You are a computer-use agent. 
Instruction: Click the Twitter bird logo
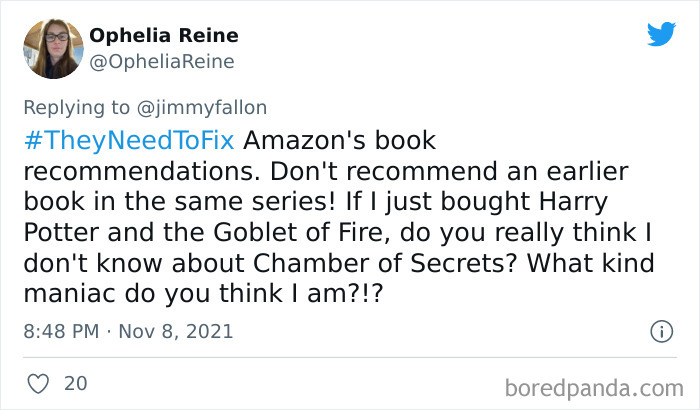click(661, 34)
